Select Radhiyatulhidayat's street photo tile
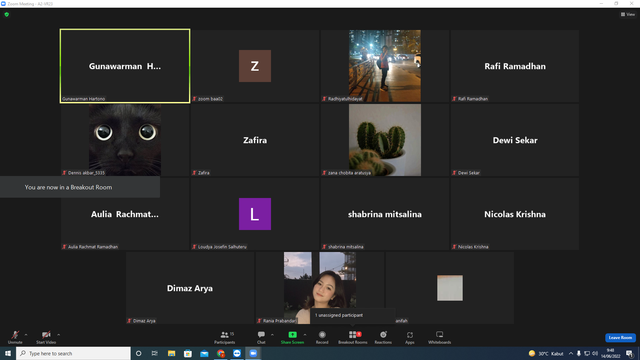Image resolution: width=640 pixels, height=360 pixels. 384,66
